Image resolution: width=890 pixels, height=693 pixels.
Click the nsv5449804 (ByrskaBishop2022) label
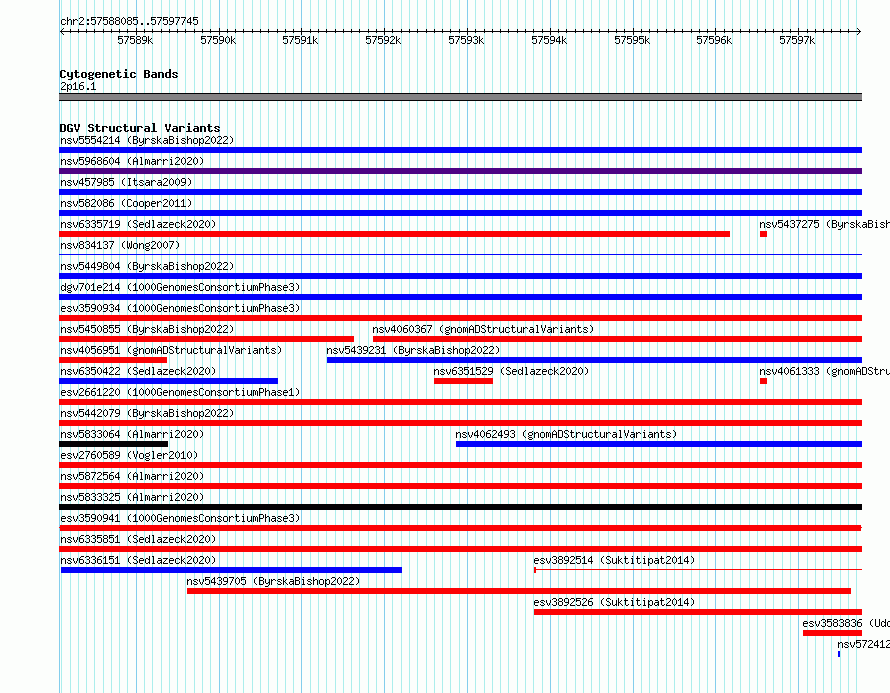pyautogui.click(x=147, y=266)
